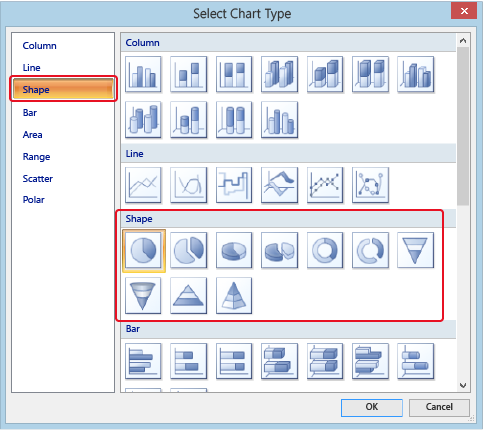
Task: Click the scrollbar down arrow
Action: [463, 385]
